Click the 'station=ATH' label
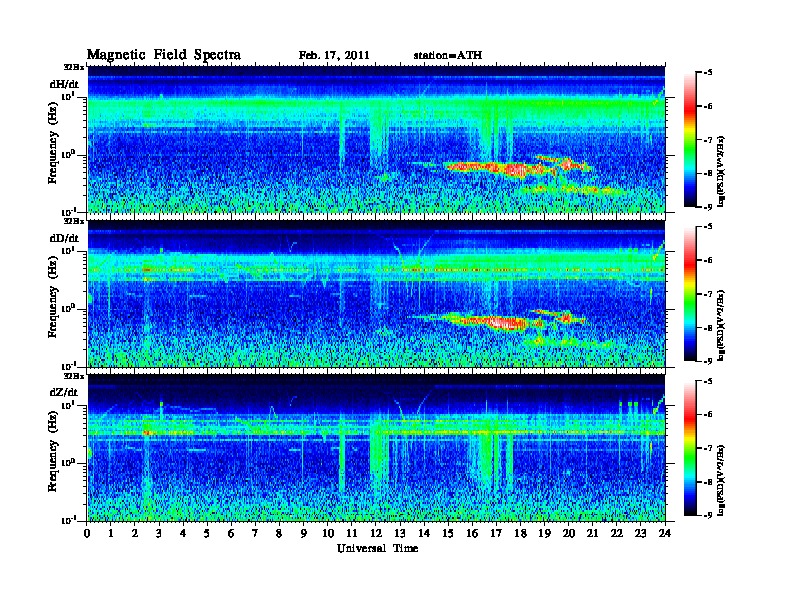Screen dimensions: 792x612 click(x=448, y=56)
